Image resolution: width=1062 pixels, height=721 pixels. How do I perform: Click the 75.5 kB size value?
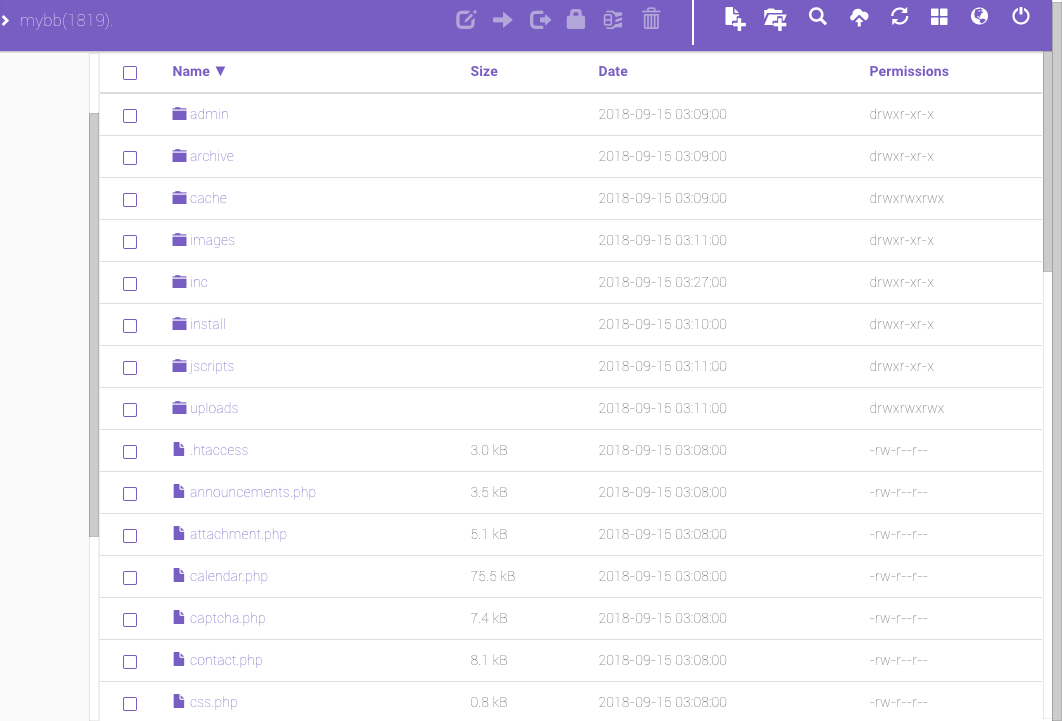click(x=492, y=576)
